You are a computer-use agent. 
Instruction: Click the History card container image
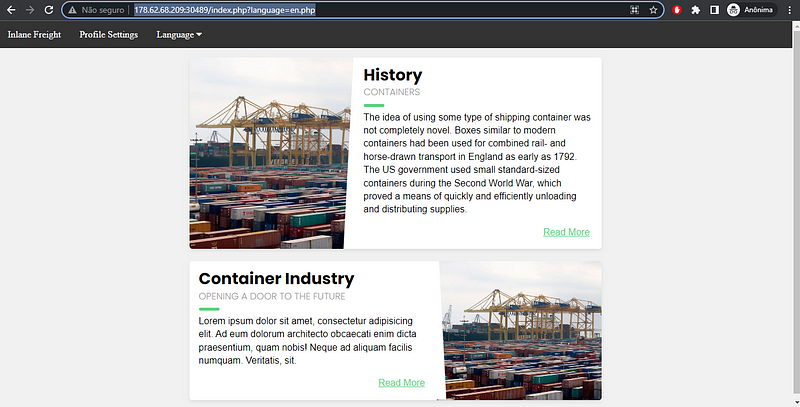[x=269, y=153]
